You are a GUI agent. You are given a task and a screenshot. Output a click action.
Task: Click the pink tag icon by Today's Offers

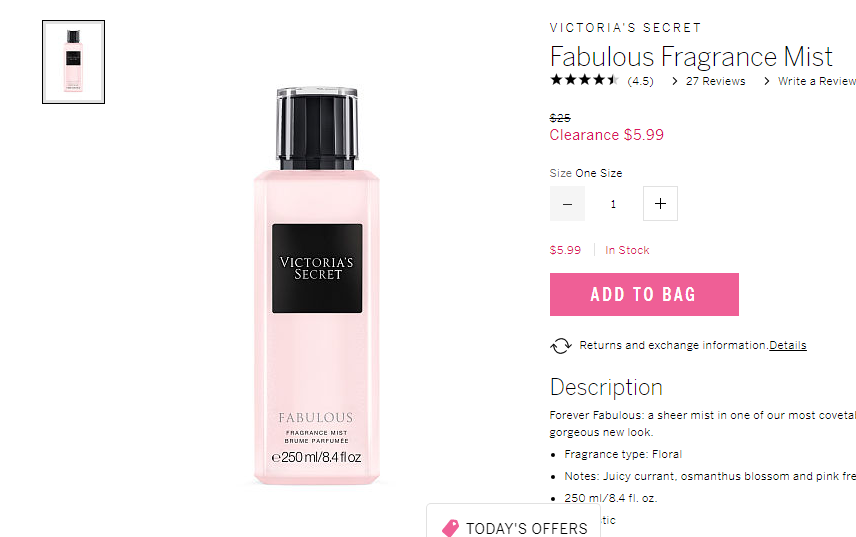(x=450, y=528)
